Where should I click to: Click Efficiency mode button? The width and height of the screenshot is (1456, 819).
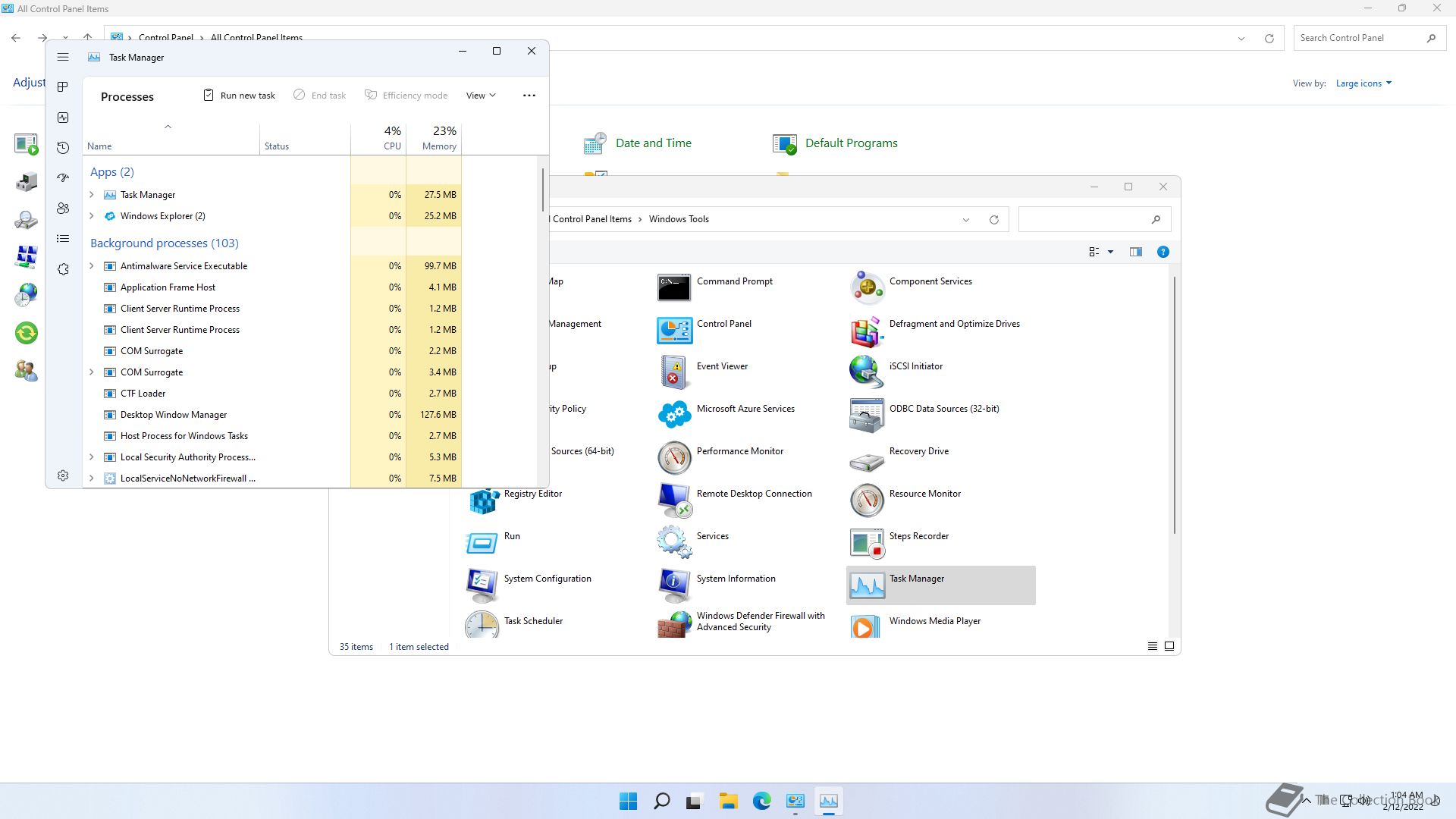406,96
